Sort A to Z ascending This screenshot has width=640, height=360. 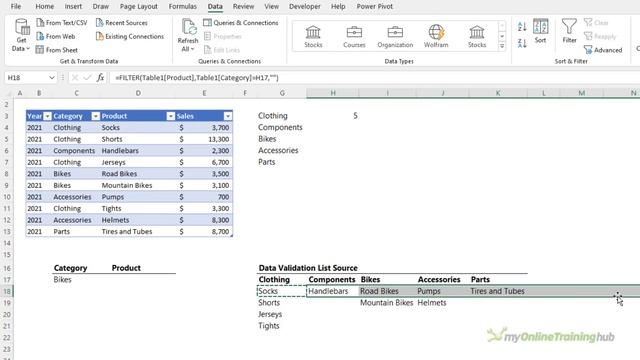(522, 27)
